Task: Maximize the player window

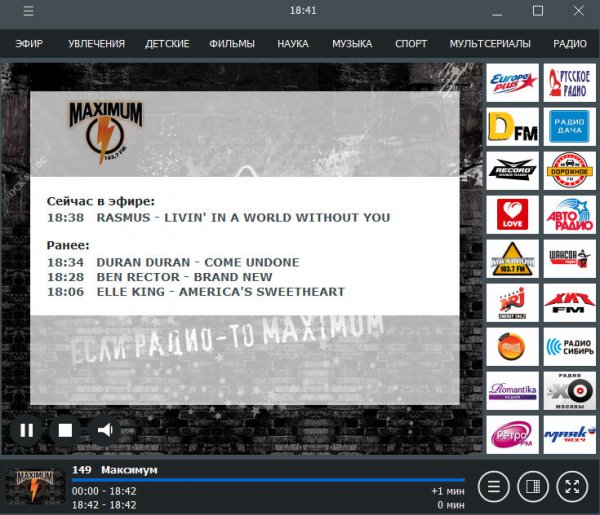Action: [538, 11]
